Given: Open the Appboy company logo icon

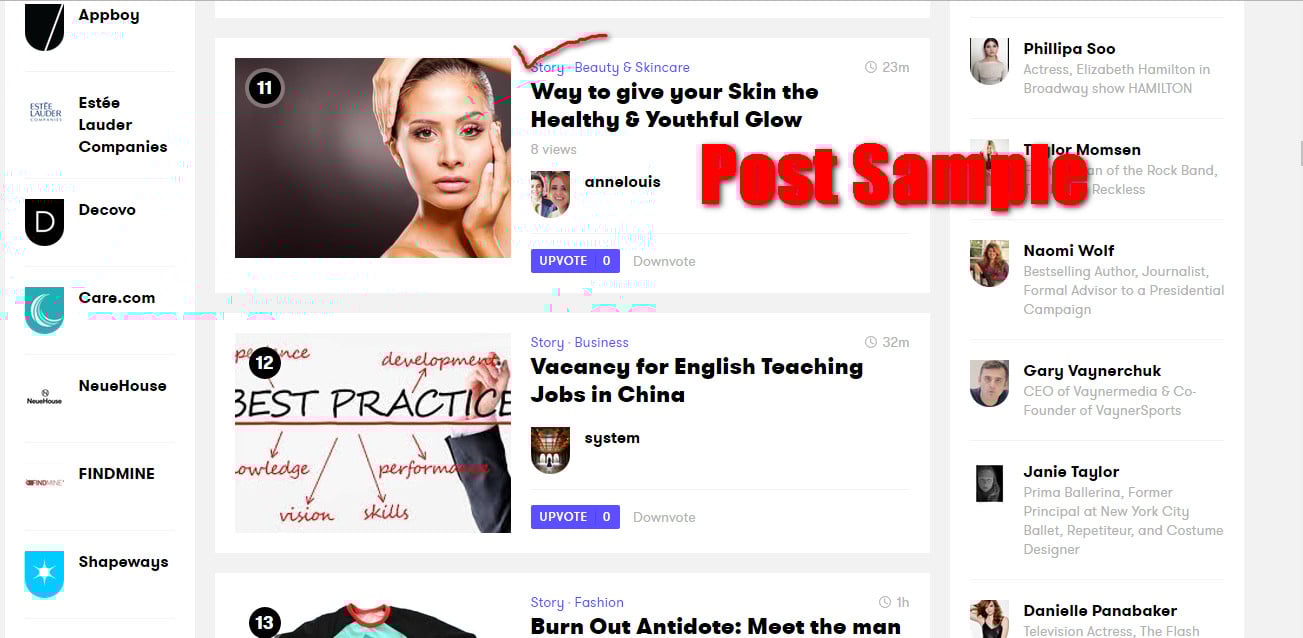Looking at the screenshot, I should pos(44,26).
